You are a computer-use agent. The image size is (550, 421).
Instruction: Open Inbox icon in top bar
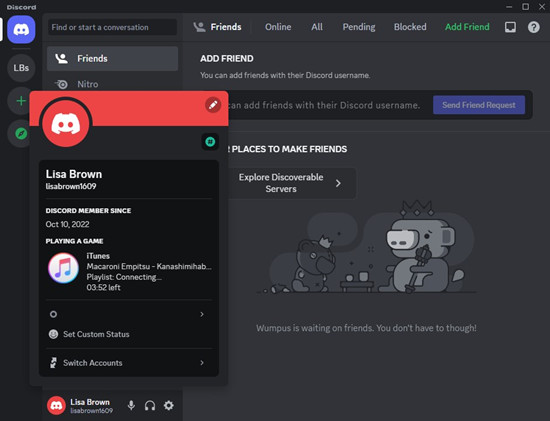pos(510,27)
